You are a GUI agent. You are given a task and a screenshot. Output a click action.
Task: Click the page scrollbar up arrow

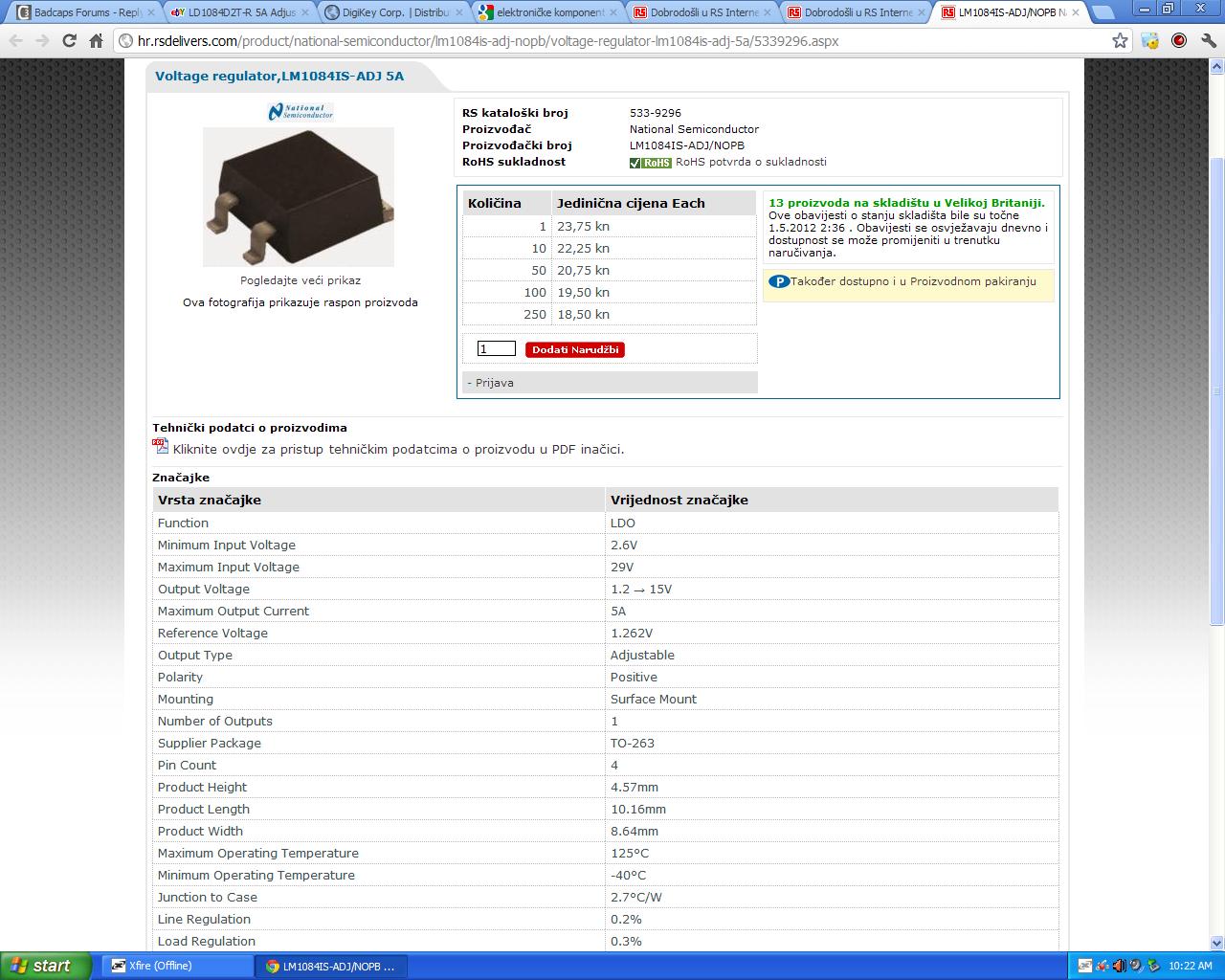coord(1217,67)
